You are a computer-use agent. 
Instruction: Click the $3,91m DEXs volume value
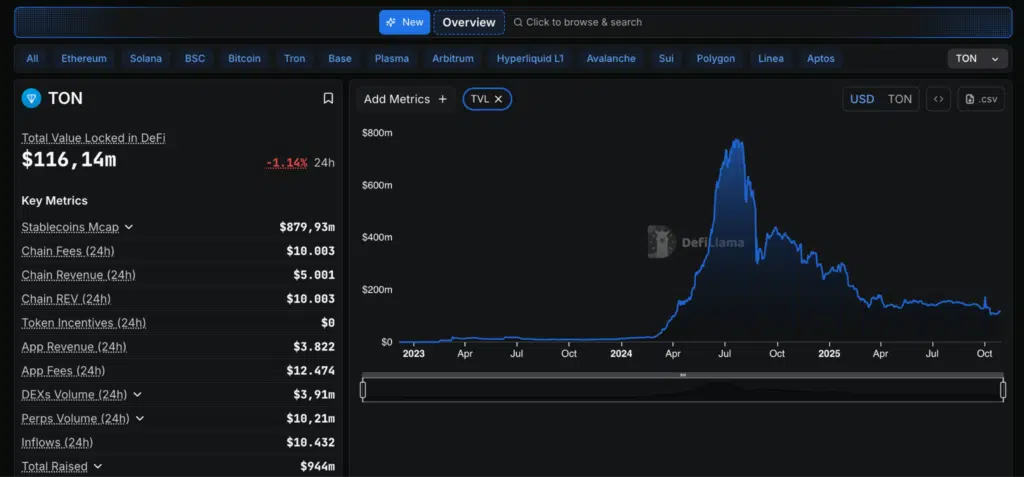(314, 395)
